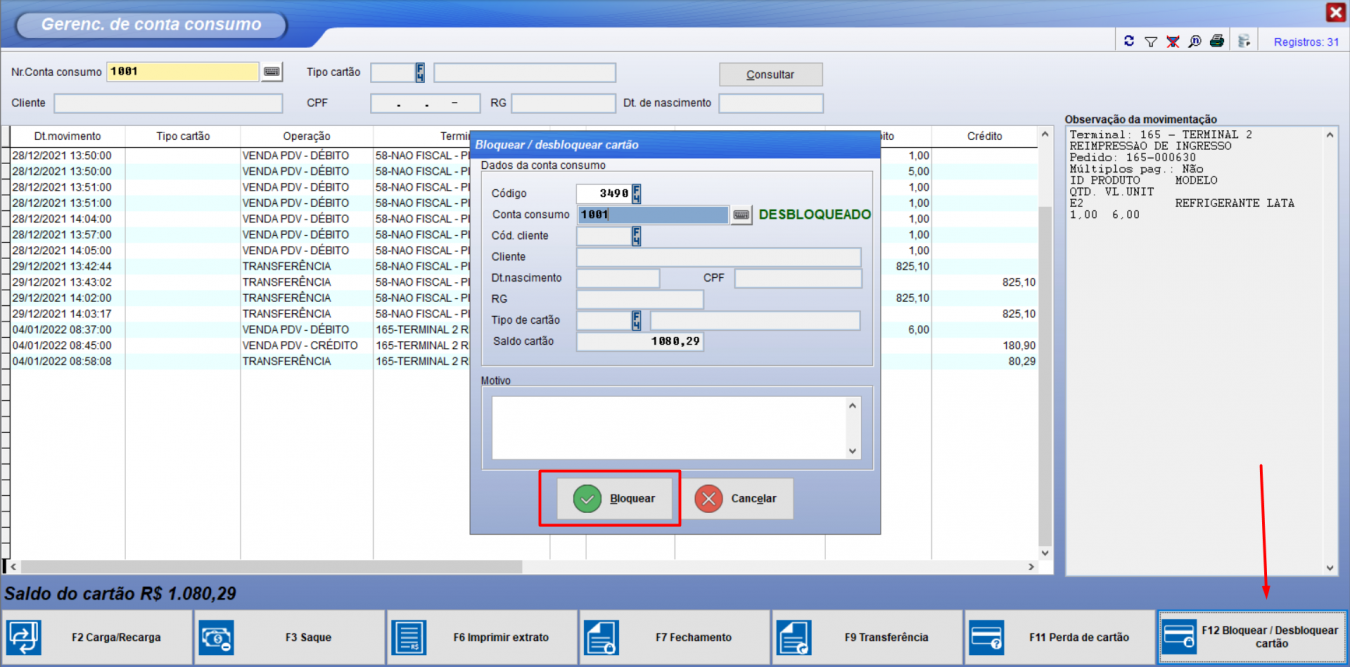Open F4 lookup beside Tipo cartão filter
1350x667 pixels.
(420, 73)
